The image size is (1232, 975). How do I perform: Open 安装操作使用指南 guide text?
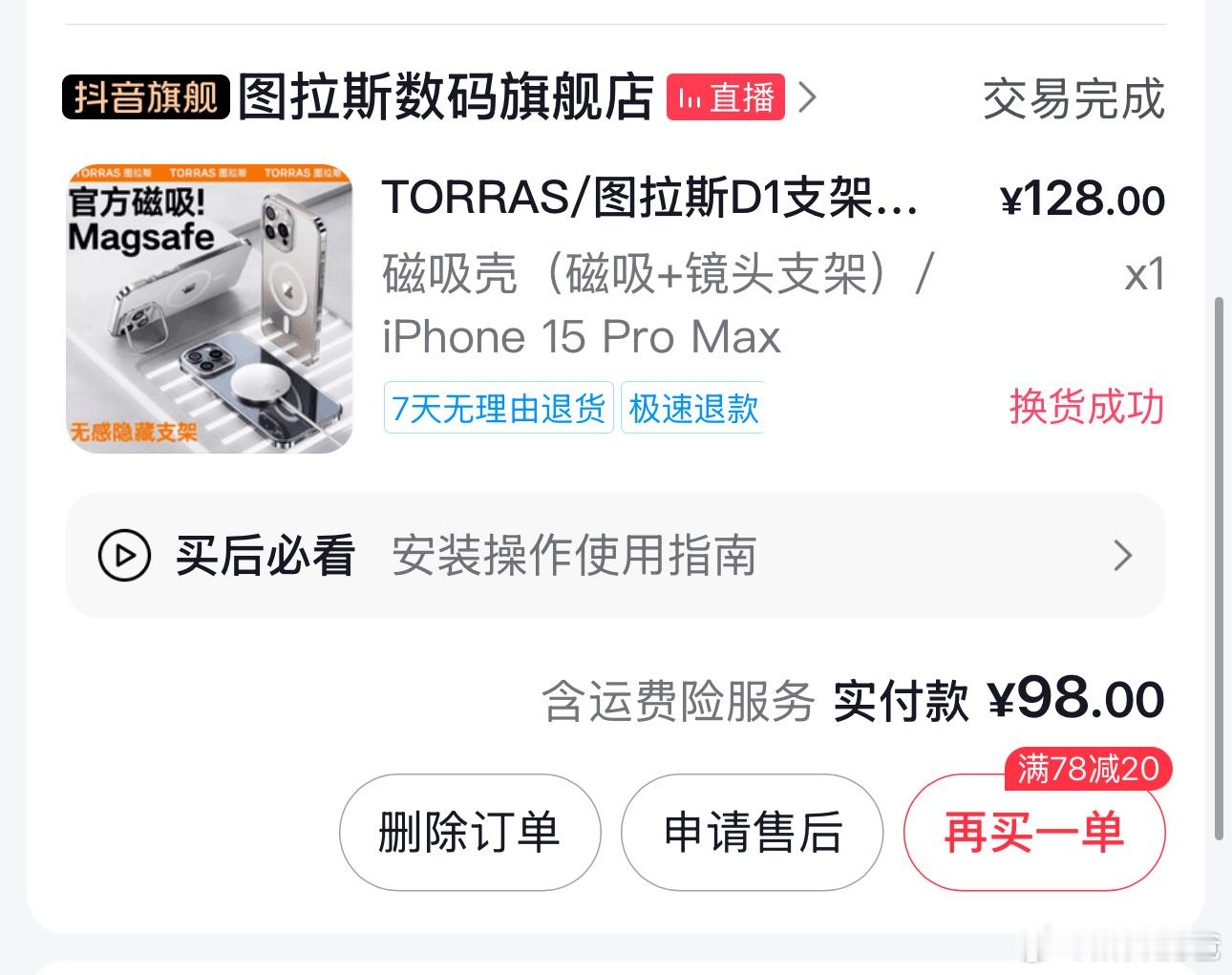click(574, 556)
